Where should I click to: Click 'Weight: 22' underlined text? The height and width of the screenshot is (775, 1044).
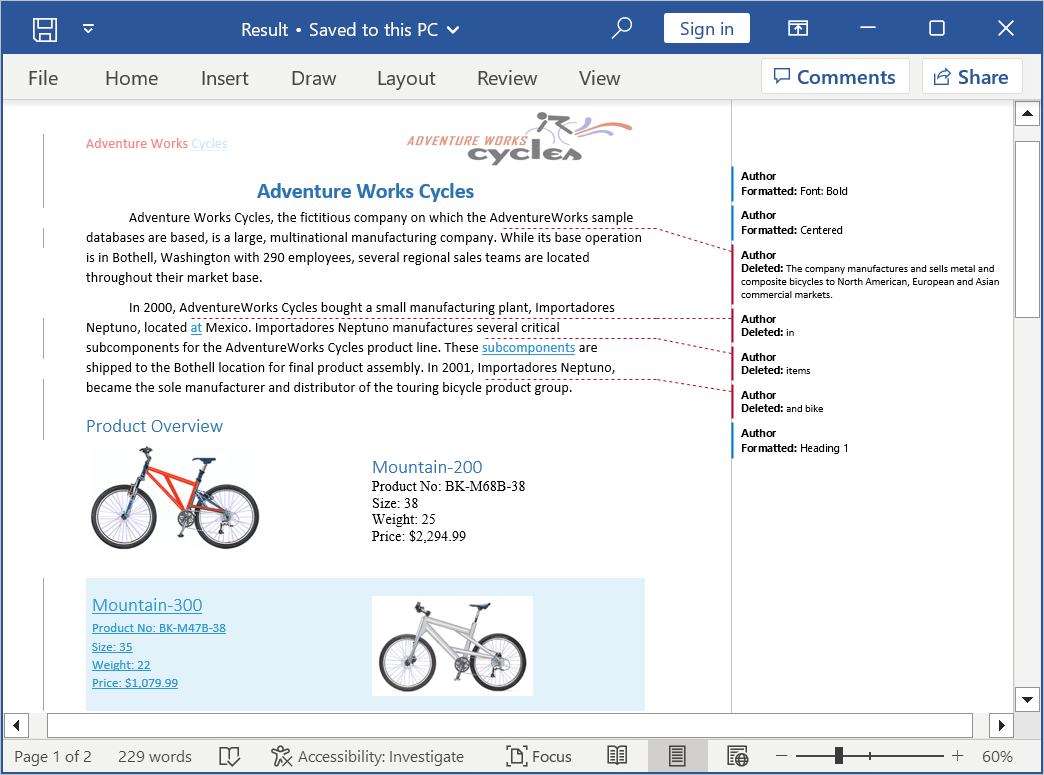pyautogui.click(x=121, y=664)
